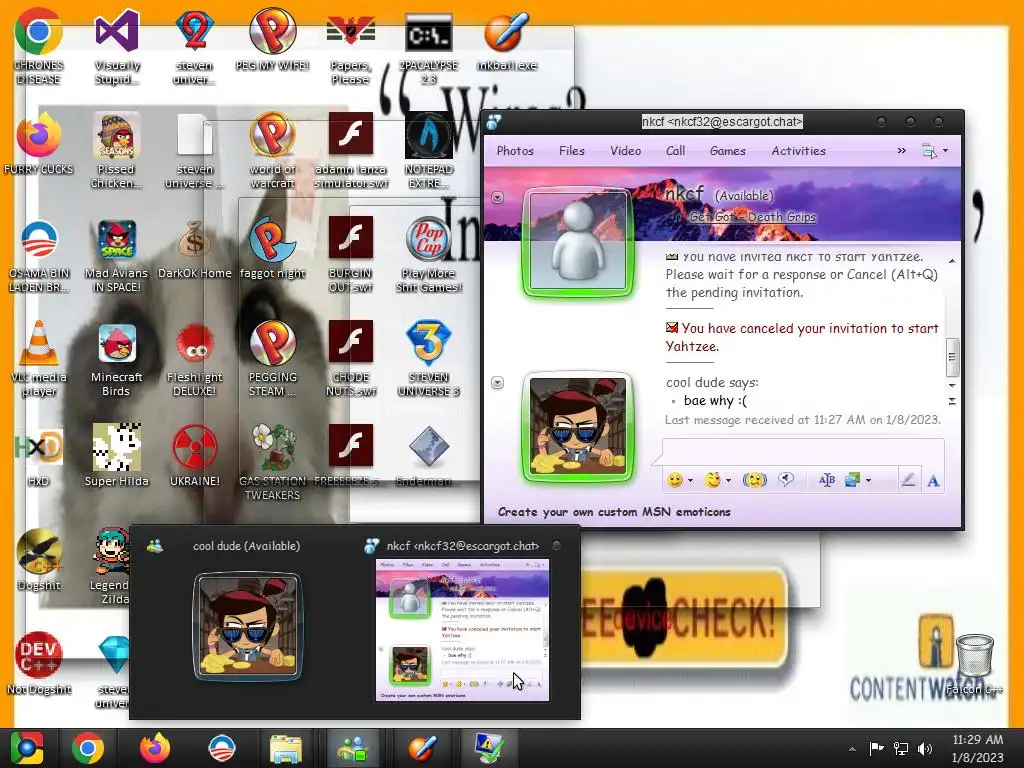Select the Mad Avians IN SPACE! icon

pos(116,255)
